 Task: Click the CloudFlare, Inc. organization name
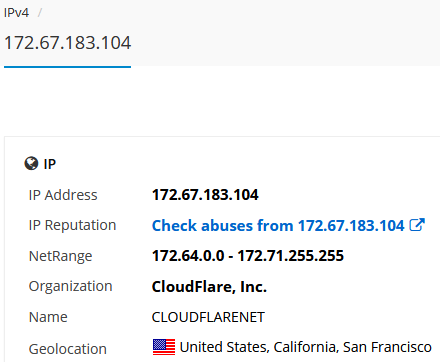click(x=209, y=287)
